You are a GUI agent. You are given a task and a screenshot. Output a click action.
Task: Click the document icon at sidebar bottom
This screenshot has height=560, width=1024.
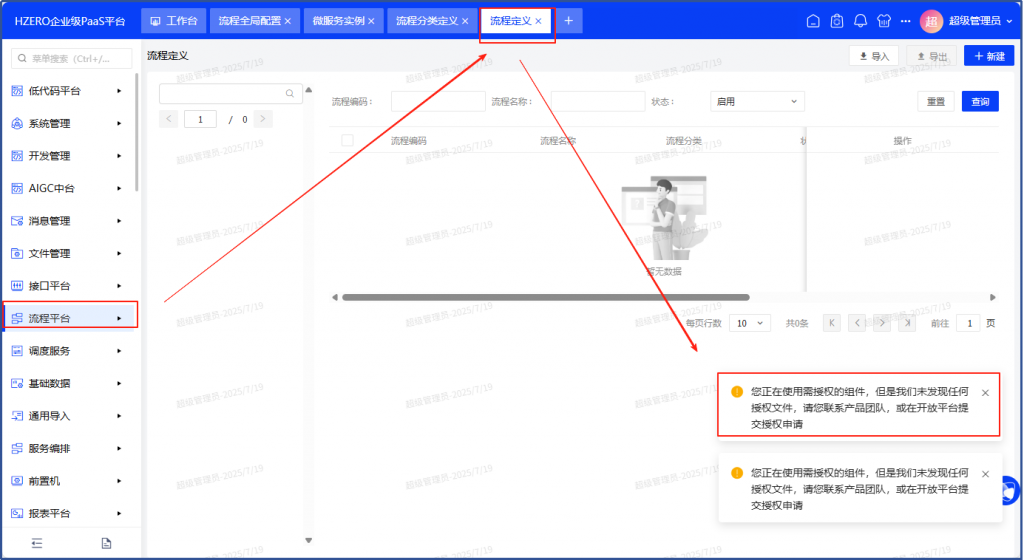tap(105, 543)
